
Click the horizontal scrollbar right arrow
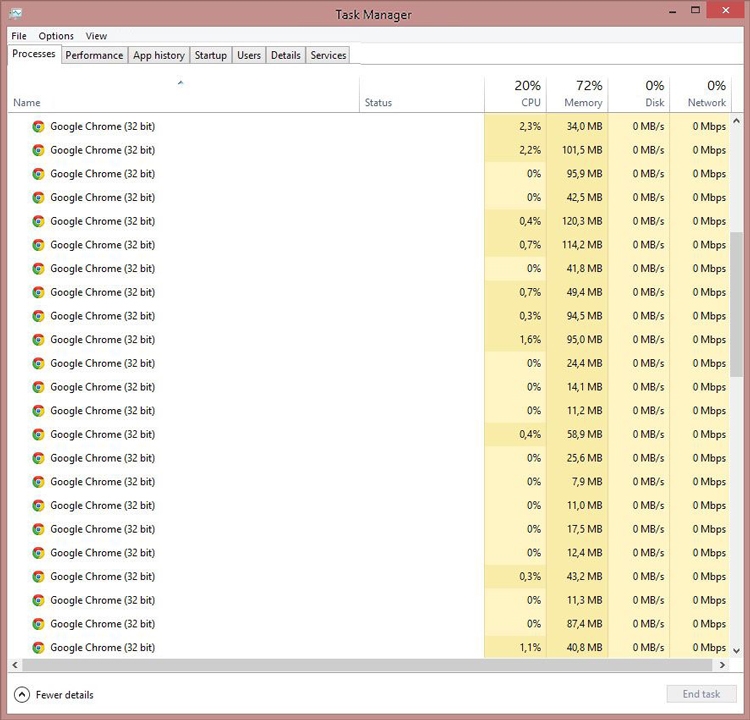pyautogui.click(x=722, y=665)
